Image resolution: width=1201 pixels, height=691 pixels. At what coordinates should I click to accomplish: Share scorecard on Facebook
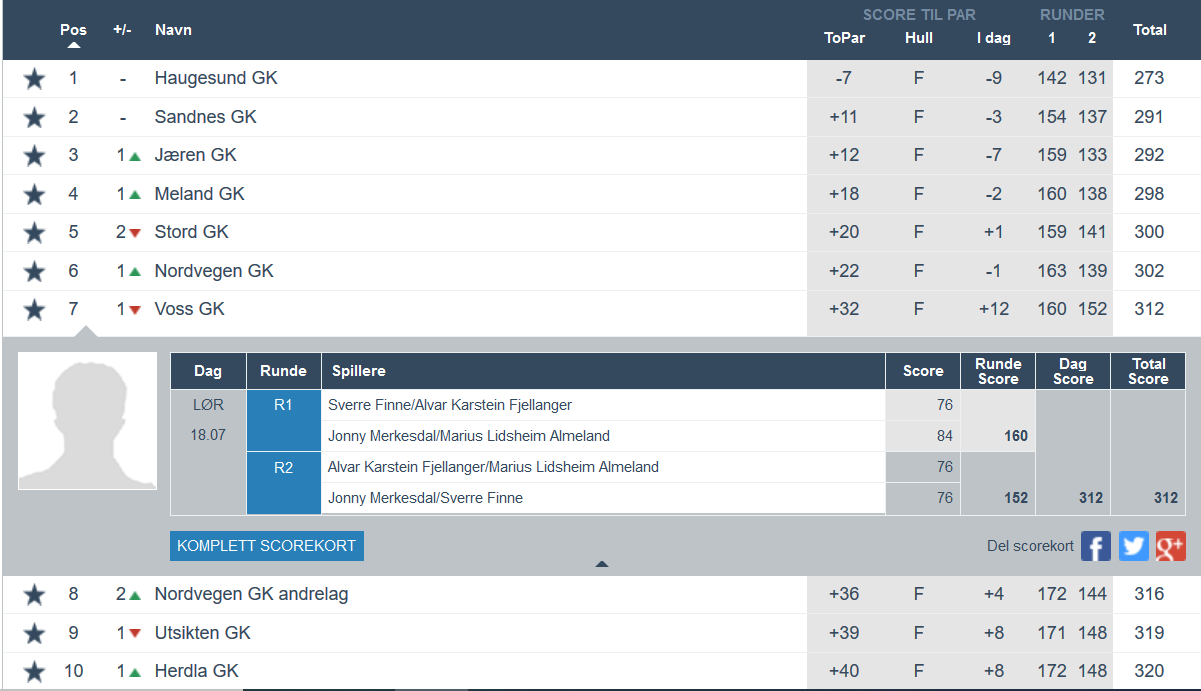(1096, 546)
